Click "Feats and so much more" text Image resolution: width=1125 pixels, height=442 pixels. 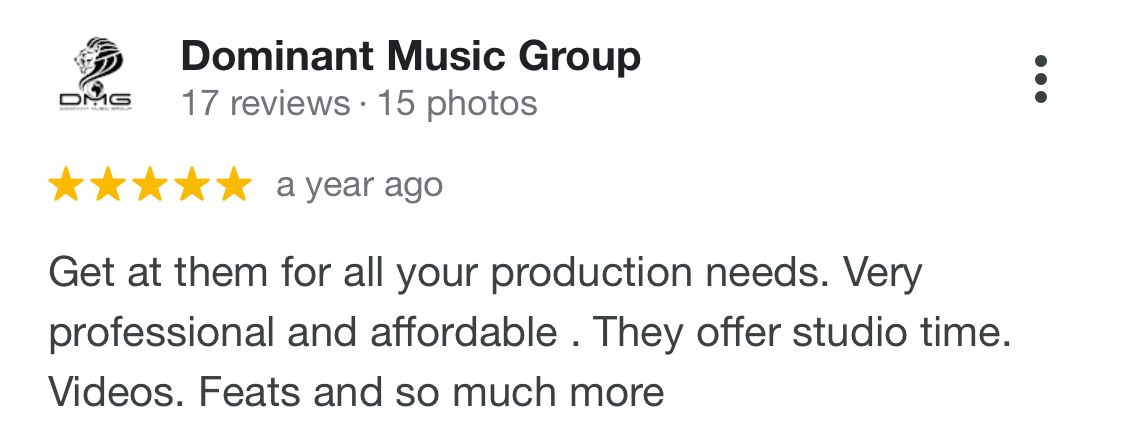click(431, 391)
